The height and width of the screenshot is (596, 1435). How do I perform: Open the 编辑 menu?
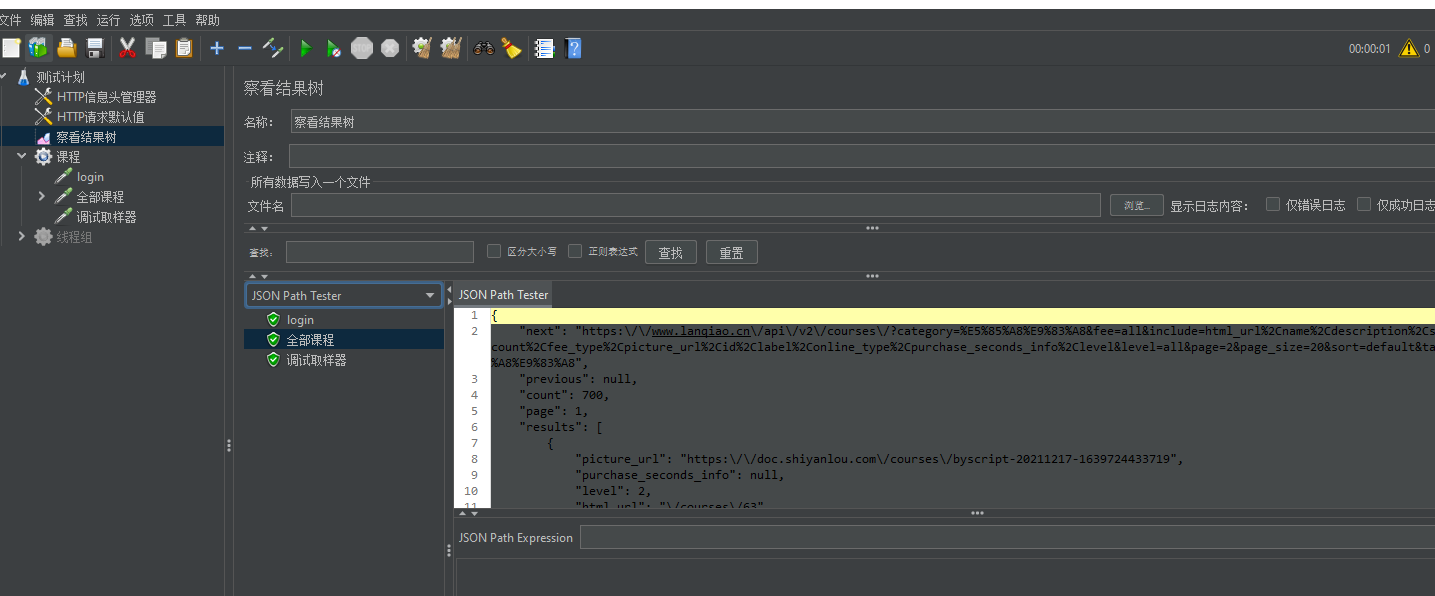point(42,20)
